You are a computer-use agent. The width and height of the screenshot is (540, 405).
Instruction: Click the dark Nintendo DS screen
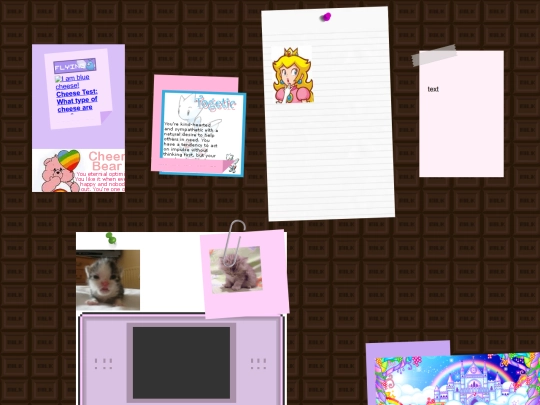(181, 363)
